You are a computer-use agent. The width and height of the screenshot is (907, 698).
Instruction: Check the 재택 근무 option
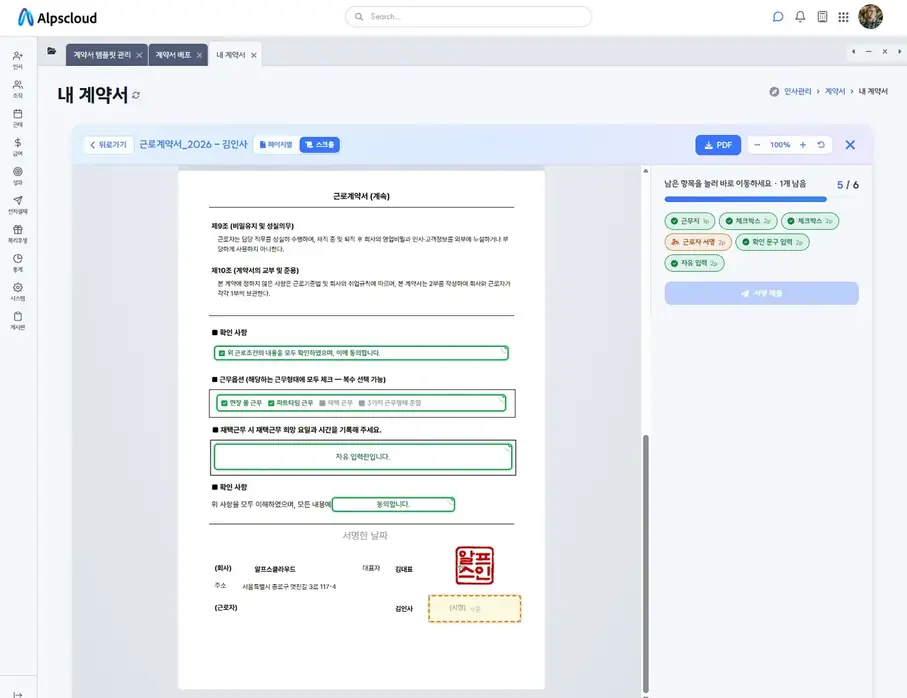click(322, 403)
